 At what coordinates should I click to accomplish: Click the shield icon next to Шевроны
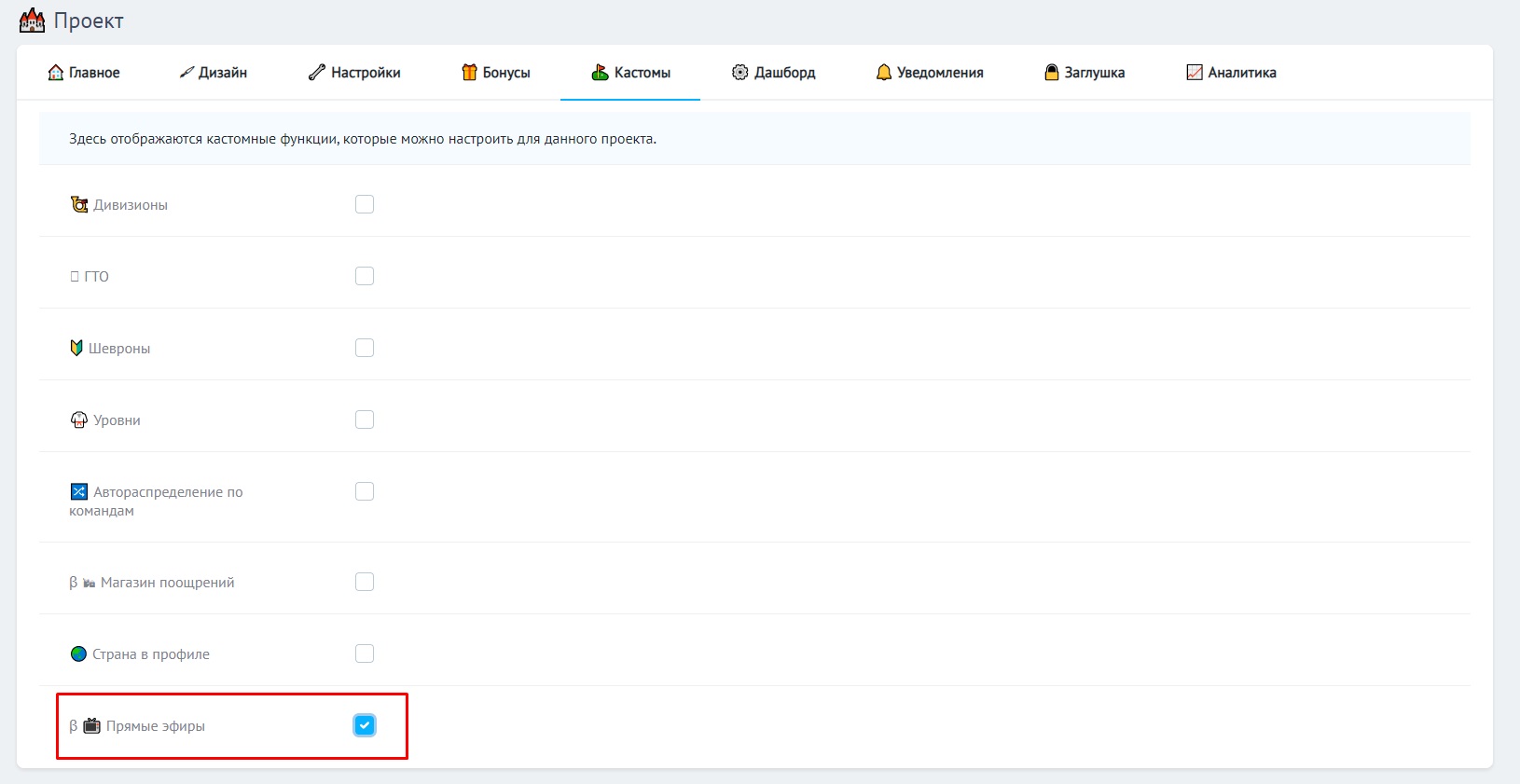coord(76,348)
